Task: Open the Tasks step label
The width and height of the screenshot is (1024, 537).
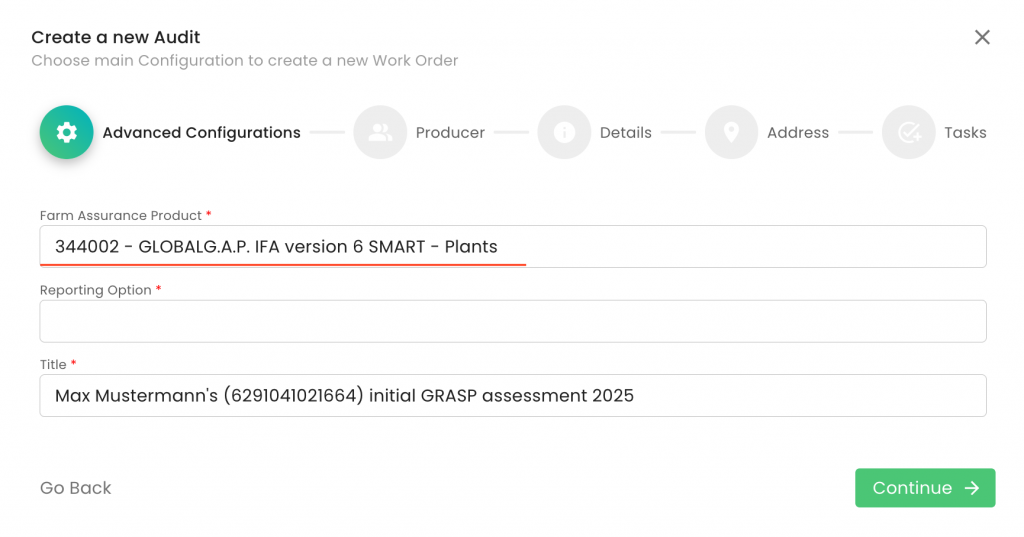Action: click(965, 133)
